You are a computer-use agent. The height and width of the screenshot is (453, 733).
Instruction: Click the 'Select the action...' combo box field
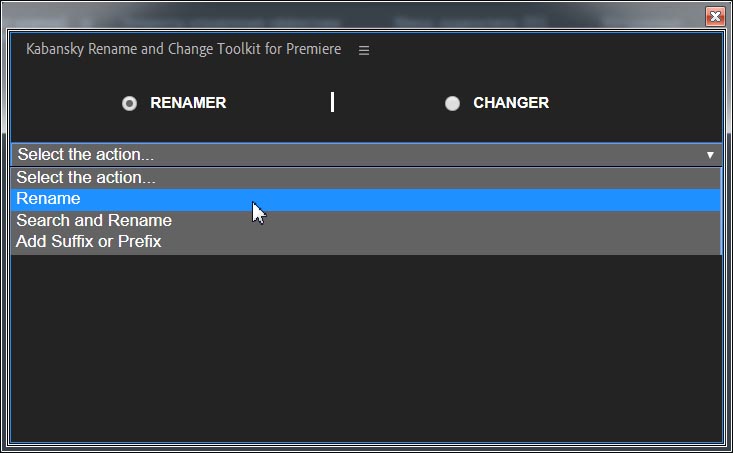[x=366, y=155]
